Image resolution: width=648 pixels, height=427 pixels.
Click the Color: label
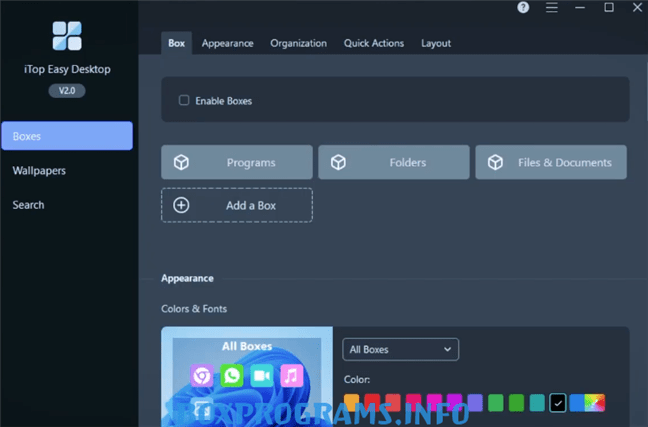pos(357,379)
